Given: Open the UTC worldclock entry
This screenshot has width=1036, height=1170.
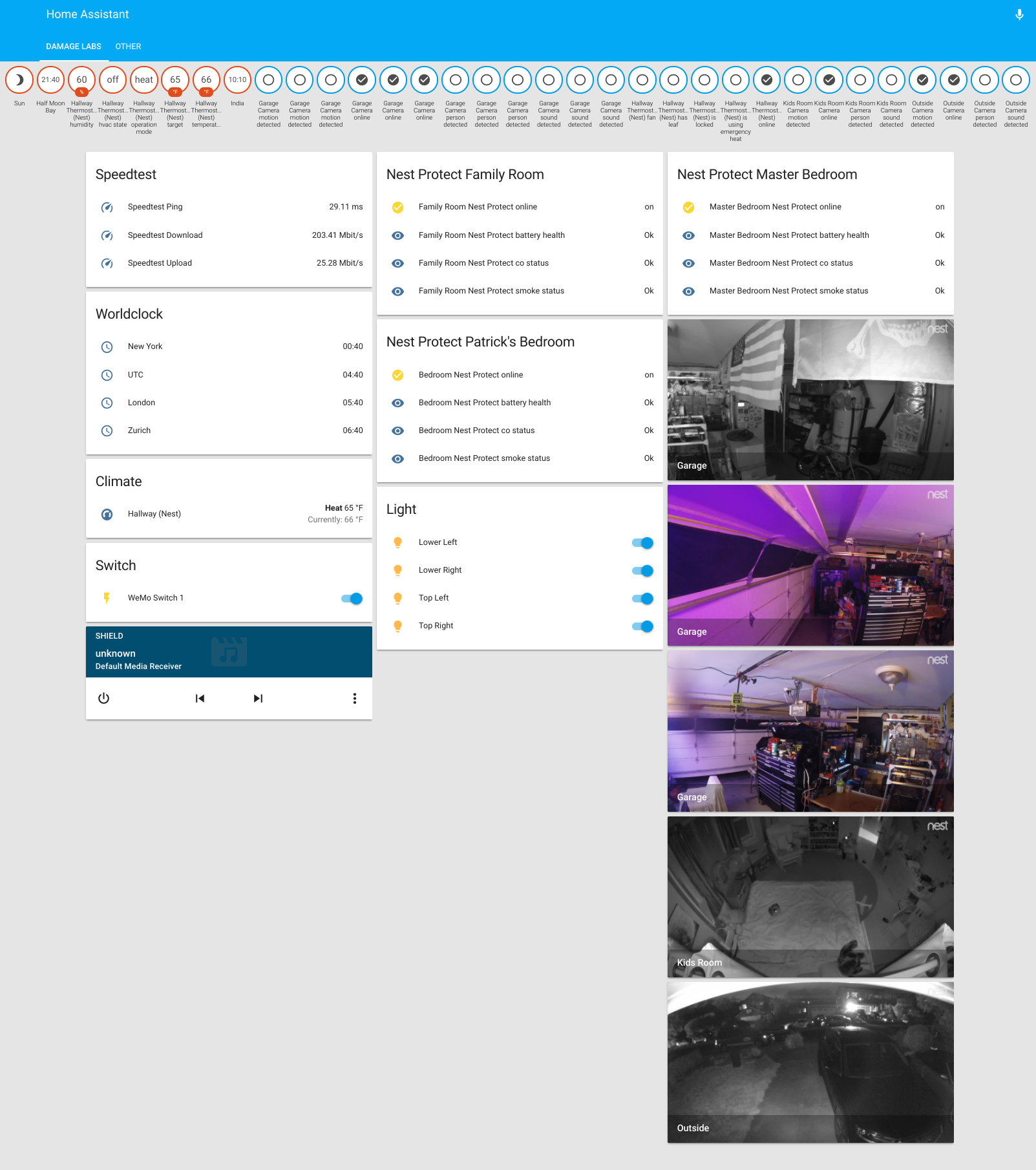Looking at the screenshot, I should 229,375.
